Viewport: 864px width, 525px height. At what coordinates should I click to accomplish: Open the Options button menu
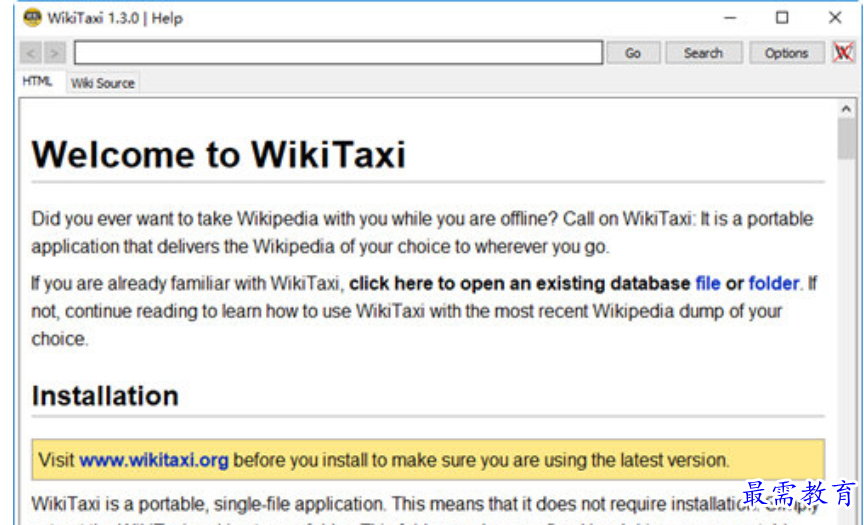pos(786,53)
